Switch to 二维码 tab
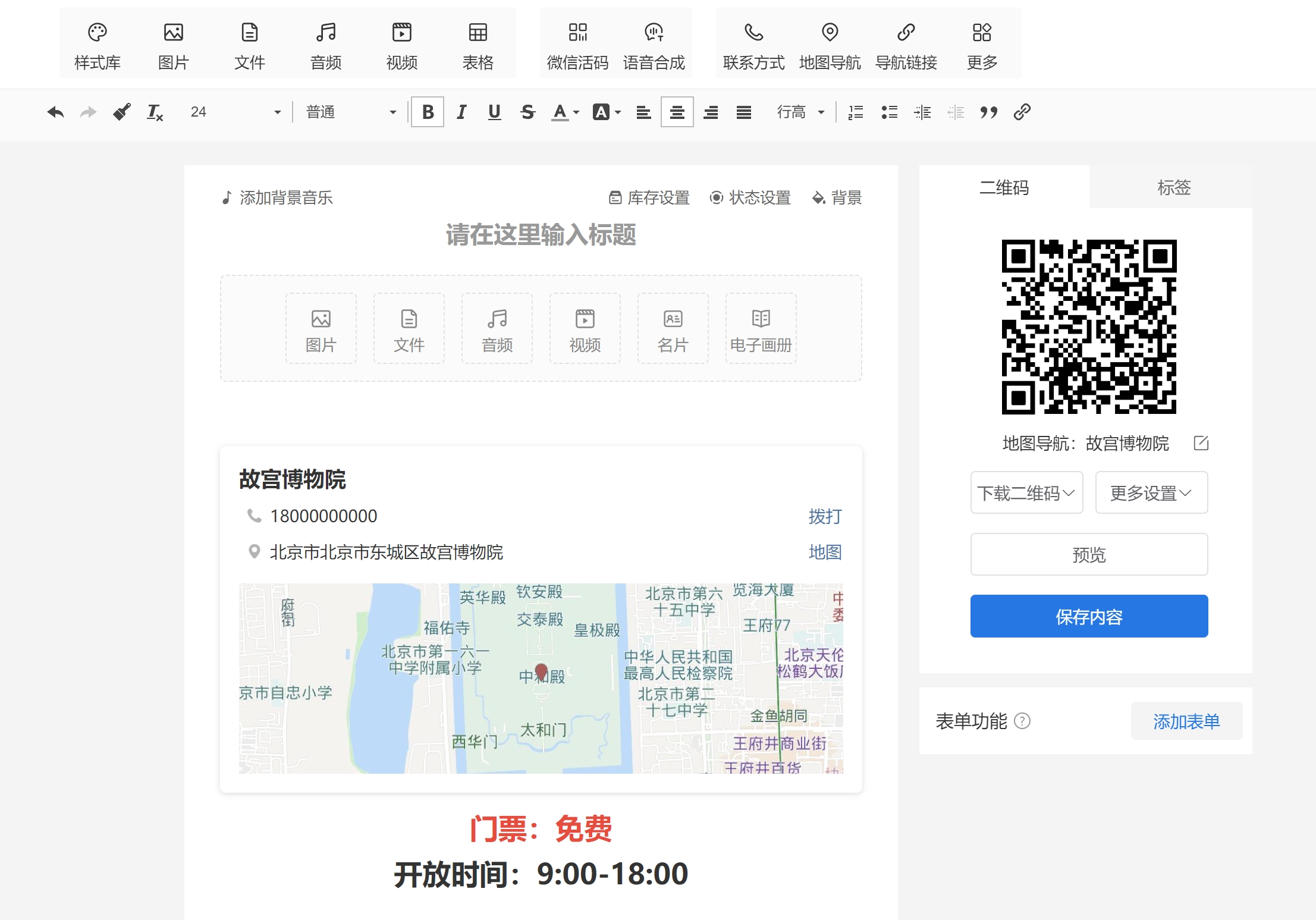The height and width of the screenshot is (920, 1316). [1004, 187]
